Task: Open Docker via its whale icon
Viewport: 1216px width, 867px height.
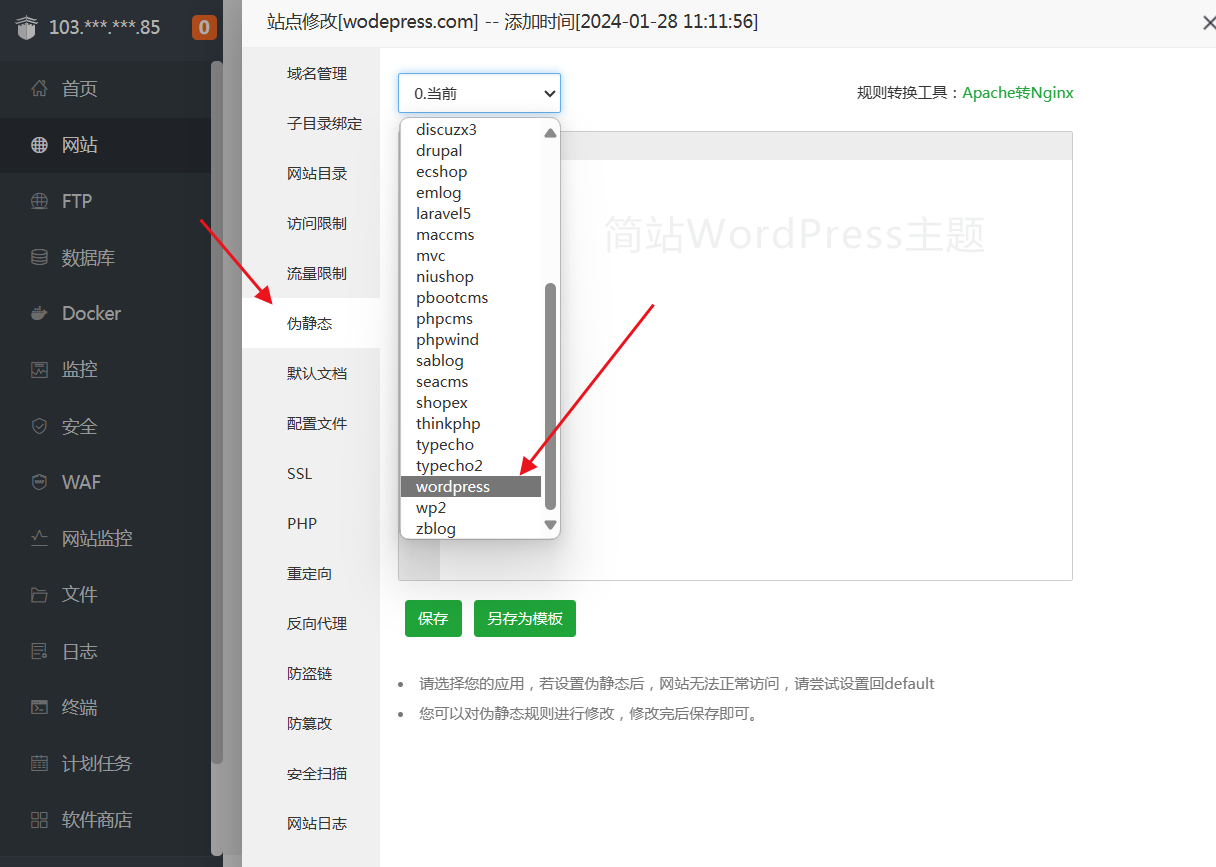Action: [x=39, y=314]
